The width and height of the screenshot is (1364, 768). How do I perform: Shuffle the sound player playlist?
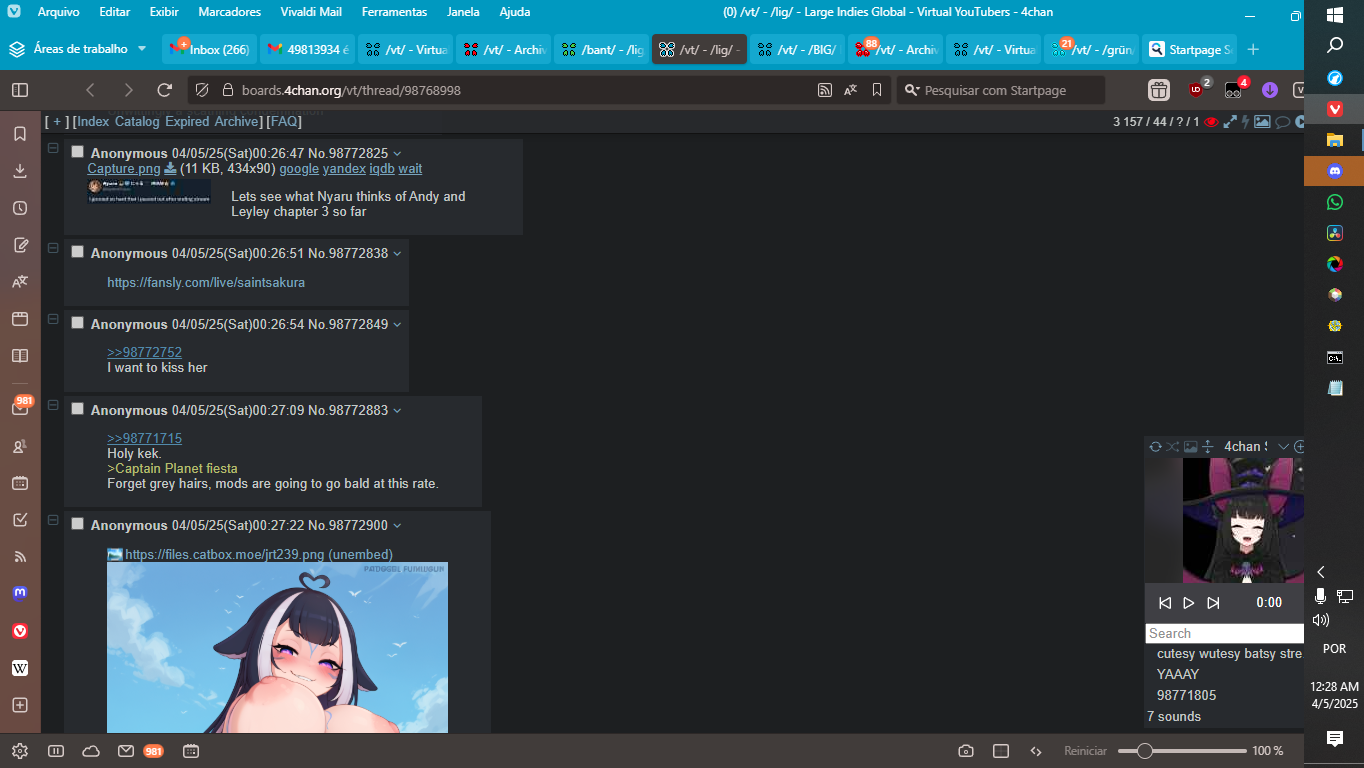click(1172, 447)
